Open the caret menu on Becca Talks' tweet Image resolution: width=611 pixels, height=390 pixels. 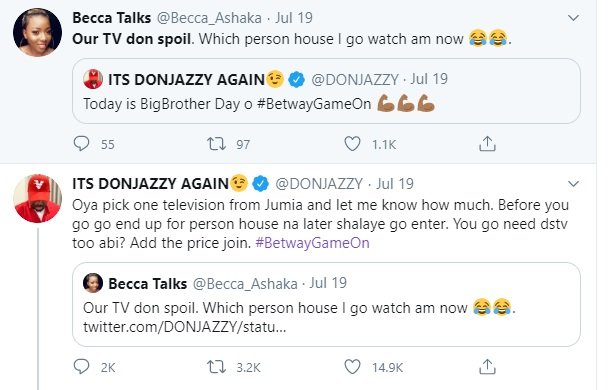[573, 18]
